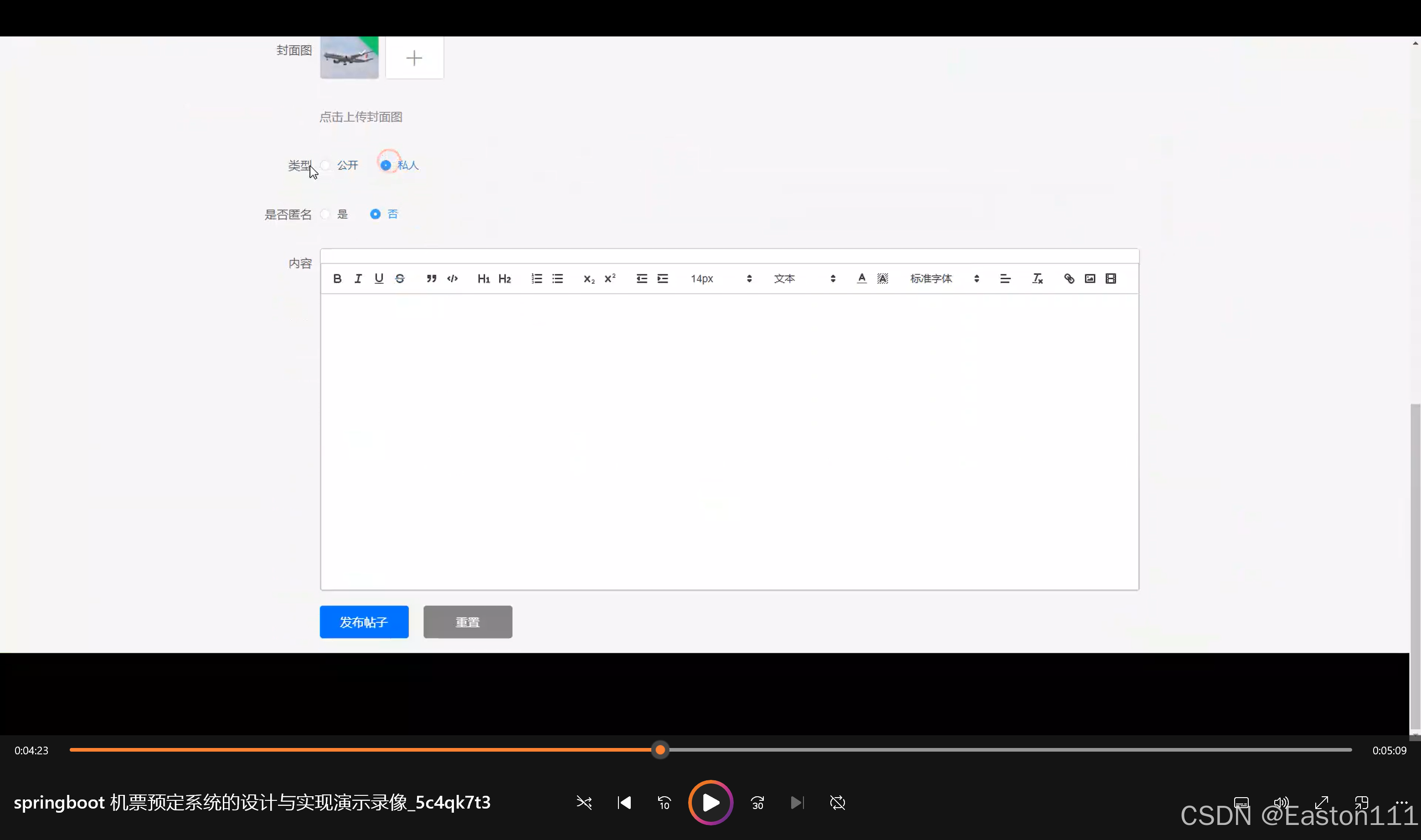Viewport: 1421px width, 840px height.
Task: Open the text alignment options
Action: pos(1005,278)
